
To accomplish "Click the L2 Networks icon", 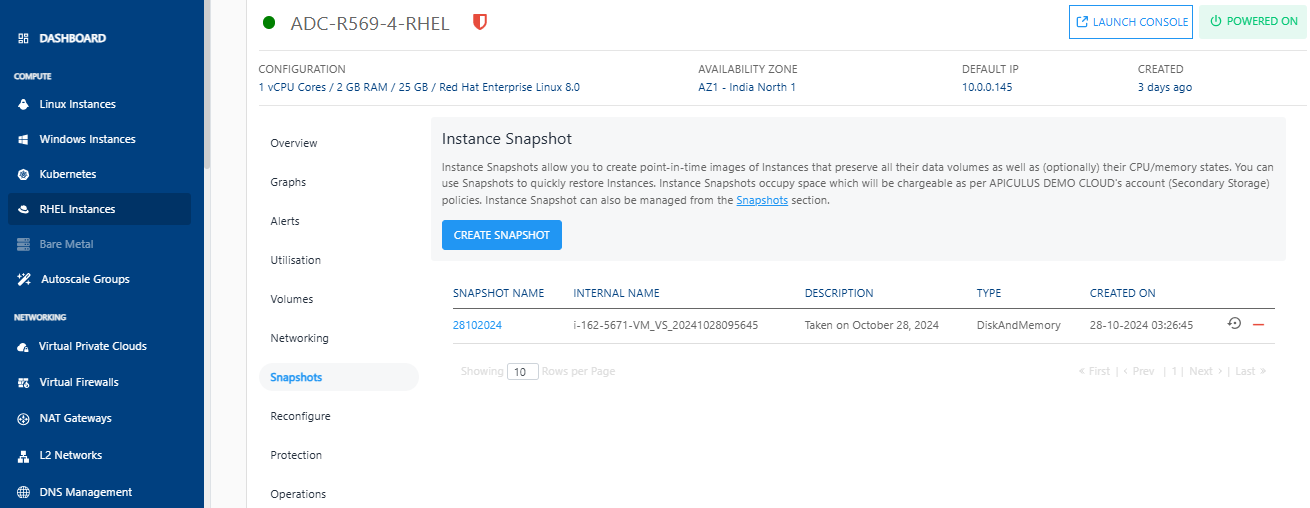I will 23,456.
